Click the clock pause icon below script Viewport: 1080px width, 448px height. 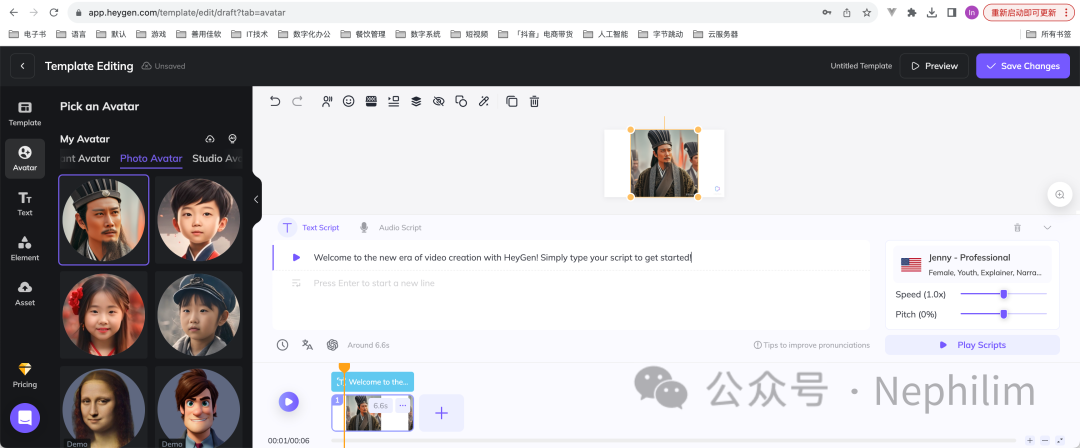tap(282, 345)
